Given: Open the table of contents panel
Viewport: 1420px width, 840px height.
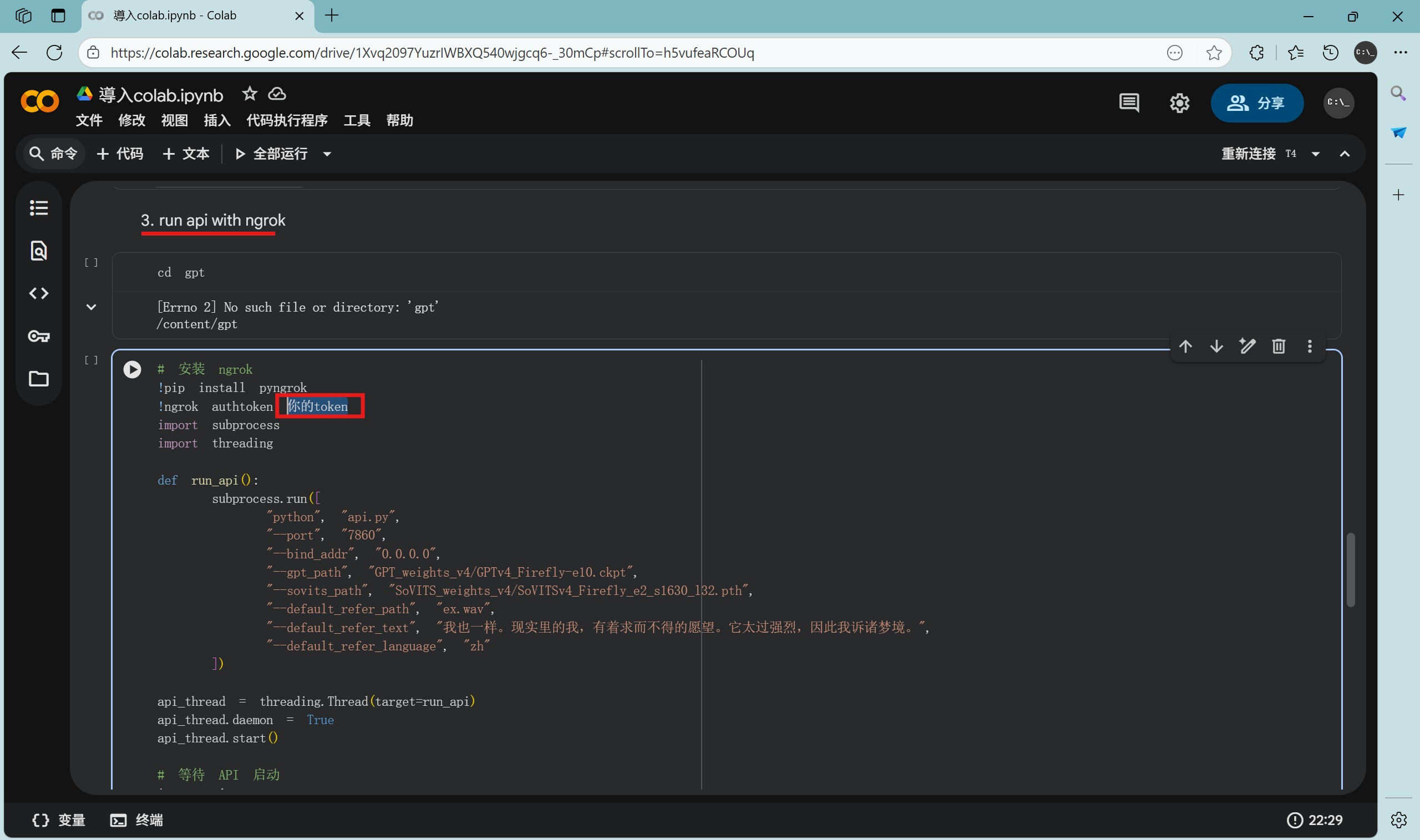Looking at the screenshot, I should pos(38,208).
